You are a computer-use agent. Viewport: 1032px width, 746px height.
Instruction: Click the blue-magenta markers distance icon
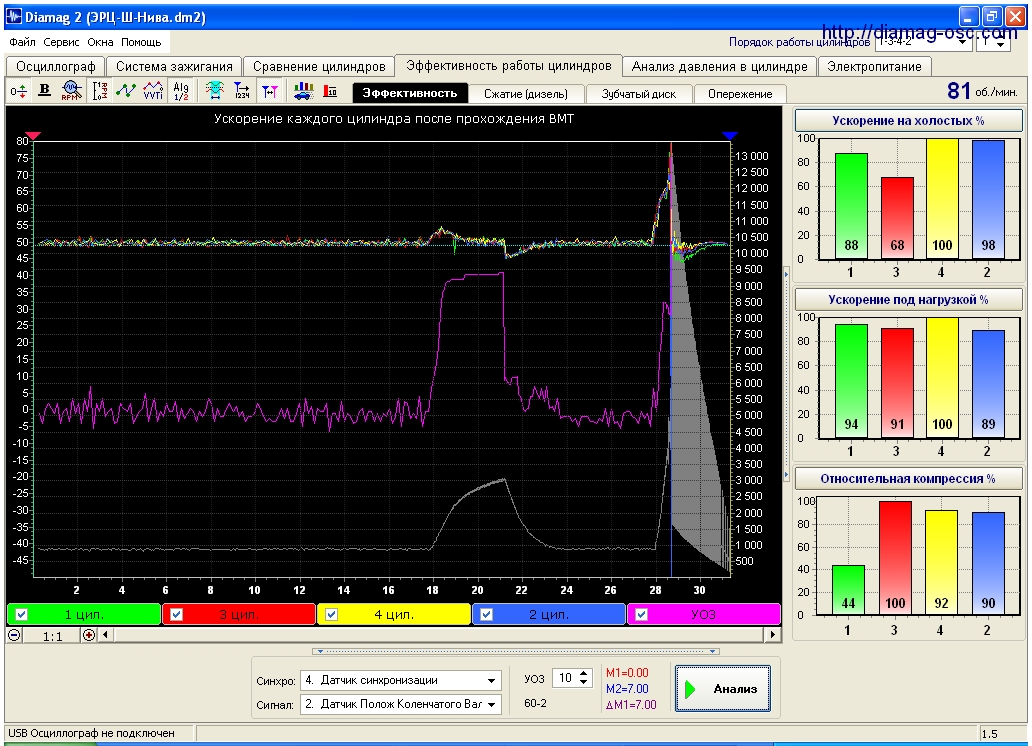[x=270, y=91]
